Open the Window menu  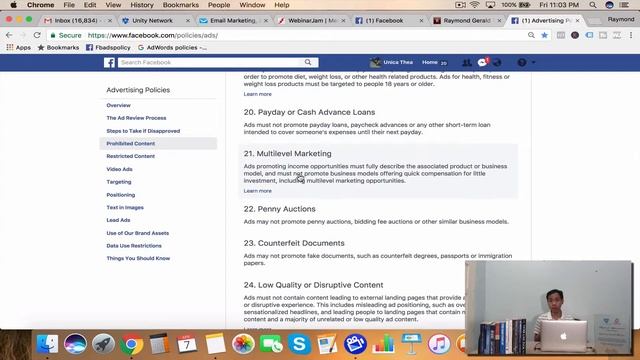pyautogui.click(x=252, y=5)
